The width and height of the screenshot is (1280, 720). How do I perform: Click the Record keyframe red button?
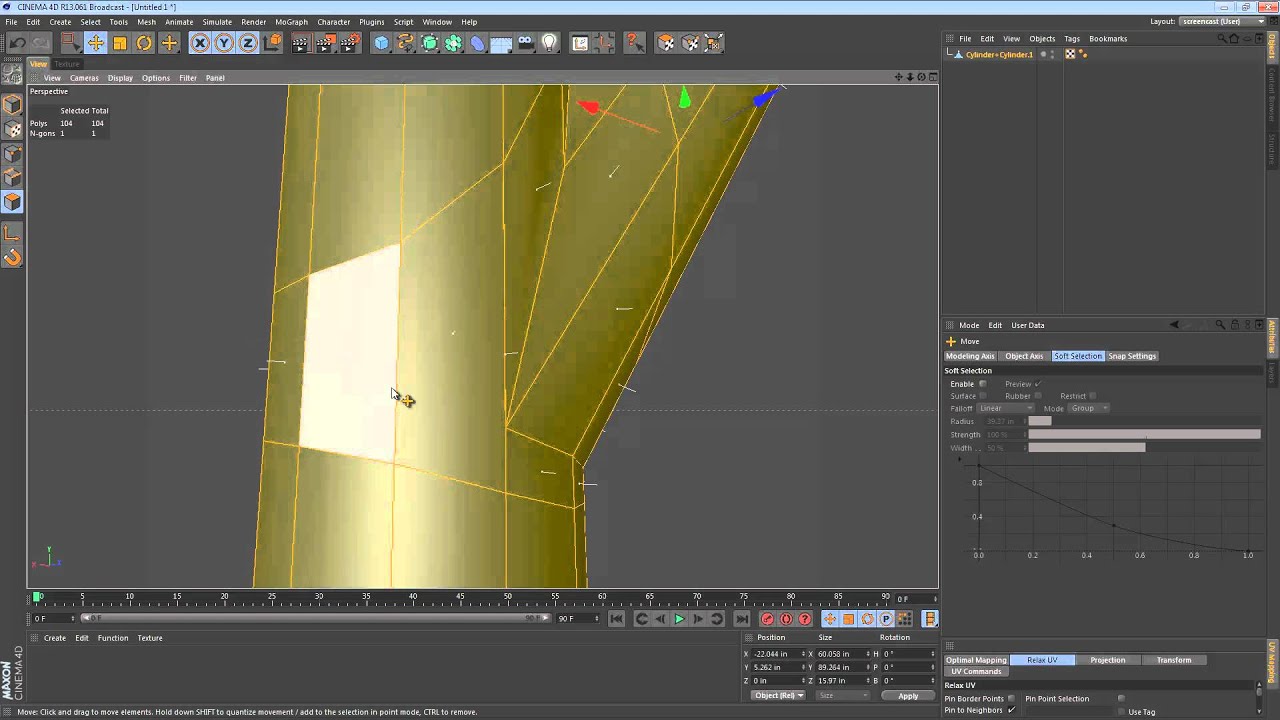767,619
